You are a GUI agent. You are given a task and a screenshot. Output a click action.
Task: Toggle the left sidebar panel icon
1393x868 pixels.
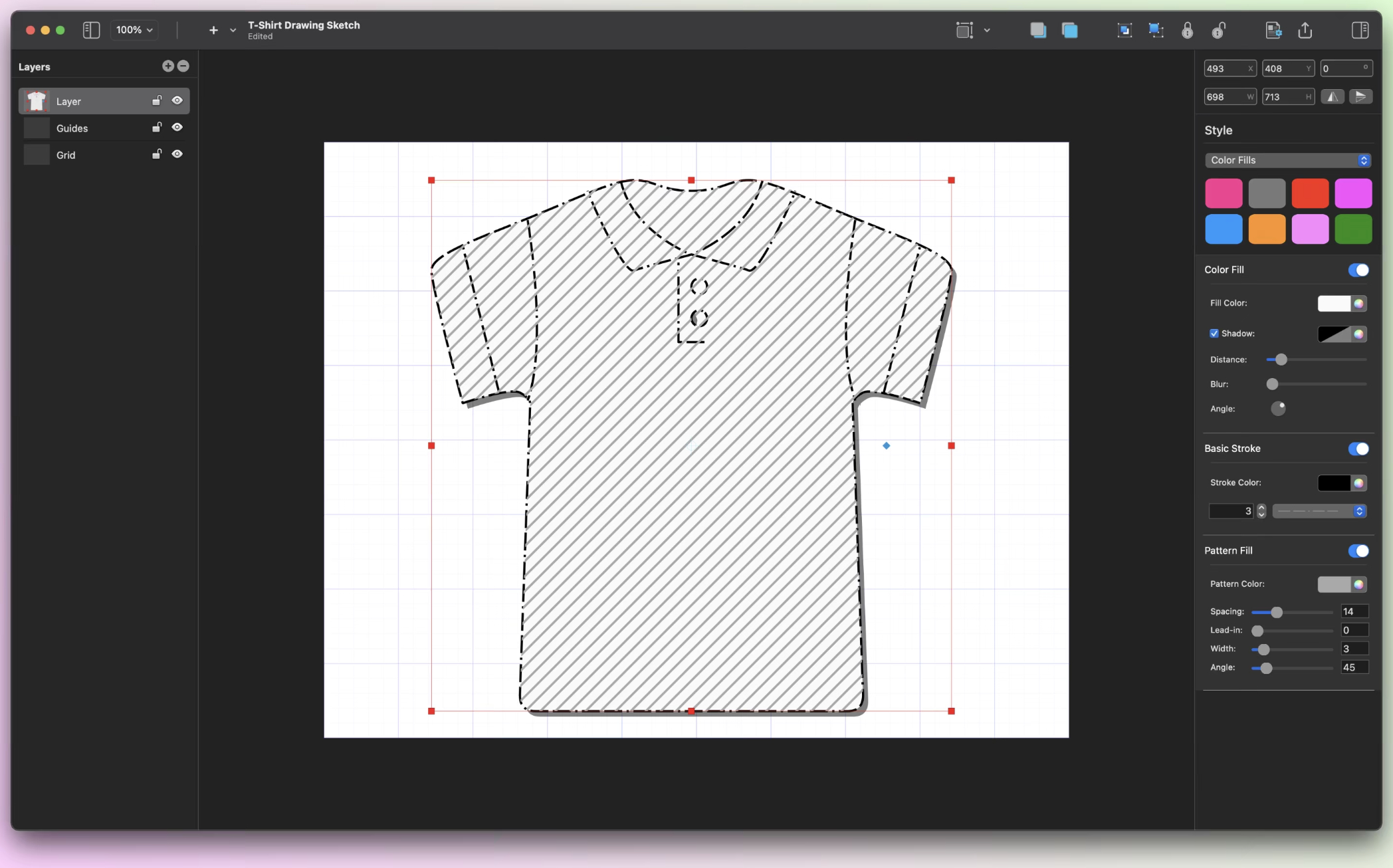pos(91,30)
